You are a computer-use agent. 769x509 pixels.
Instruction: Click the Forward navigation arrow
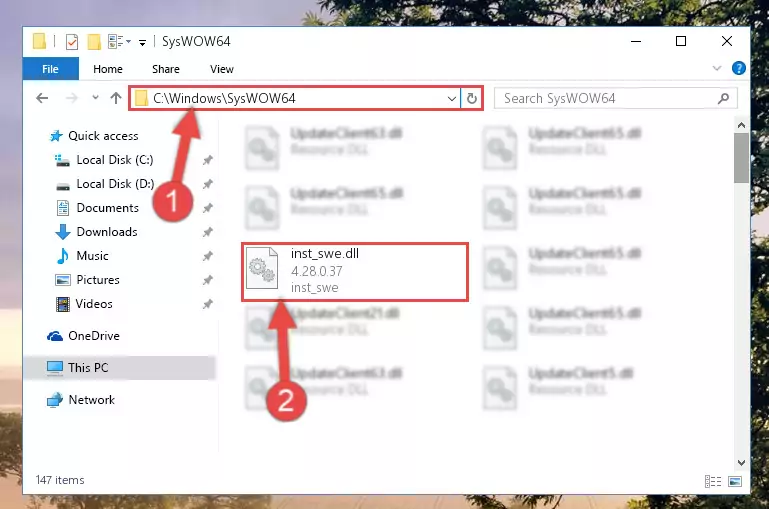pyautogui.click(x=72, y=98)
